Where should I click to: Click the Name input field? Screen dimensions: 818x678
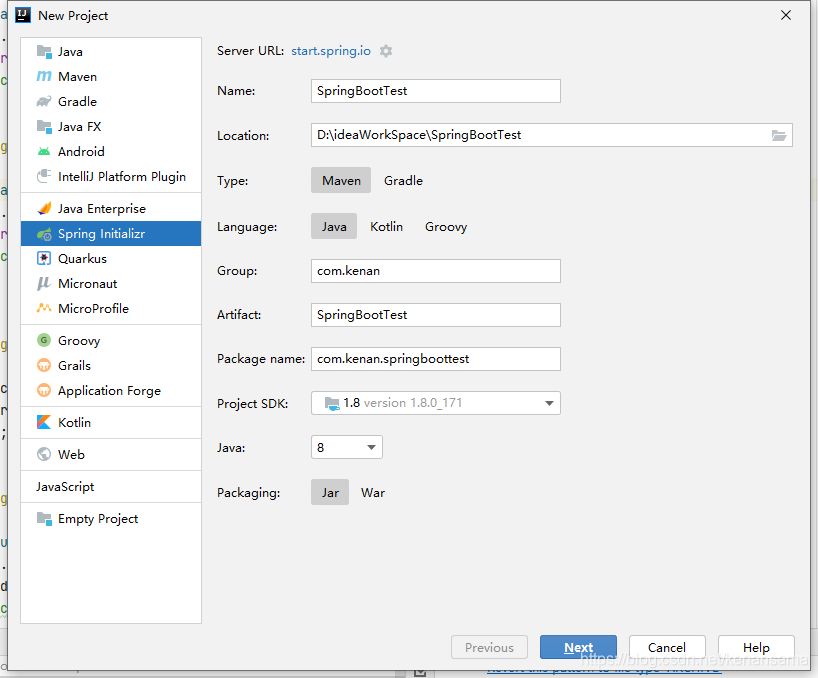click(x=436, y=91)
